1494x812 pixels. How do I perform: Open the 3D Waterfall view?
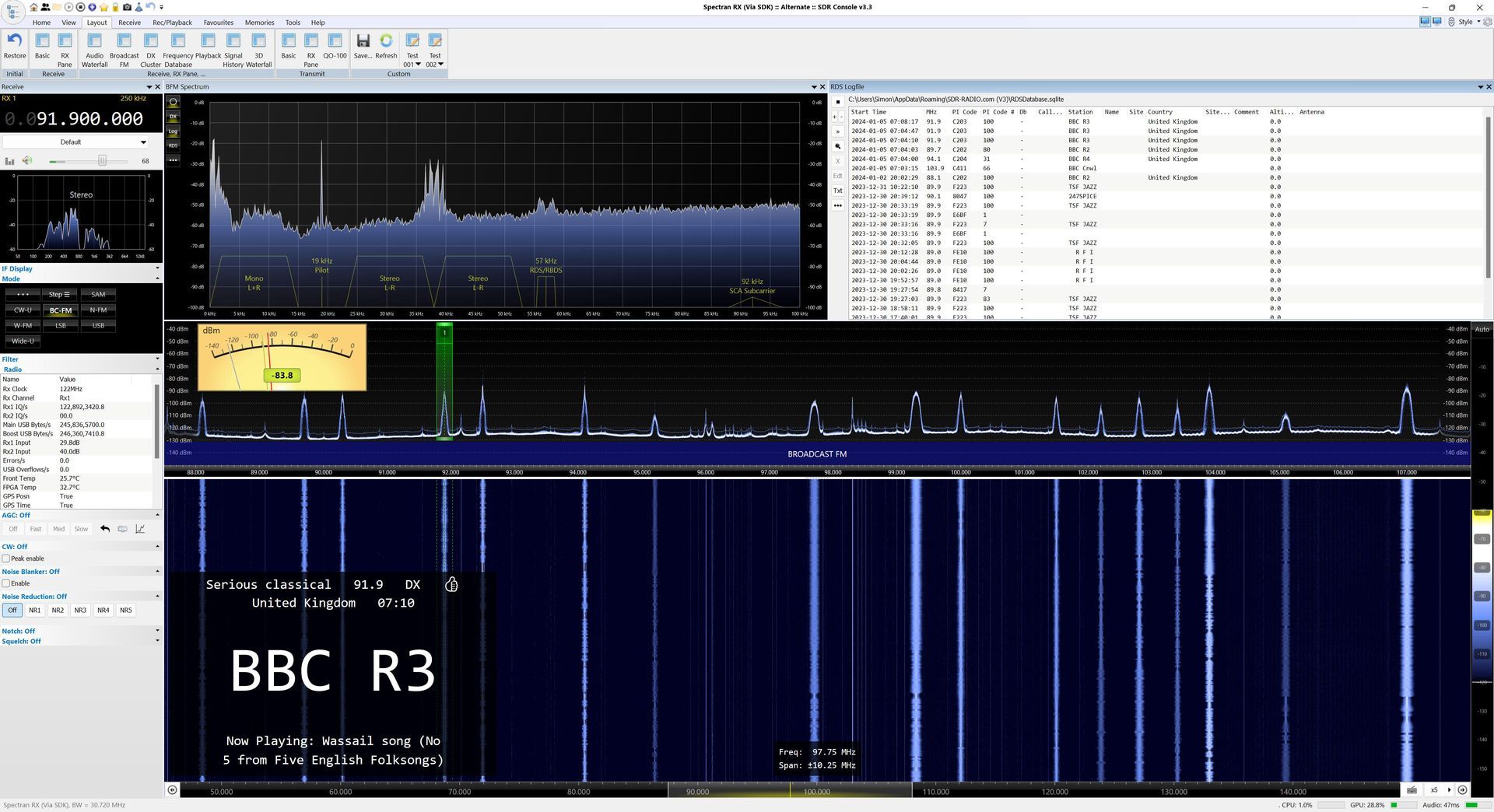[258, 45]
